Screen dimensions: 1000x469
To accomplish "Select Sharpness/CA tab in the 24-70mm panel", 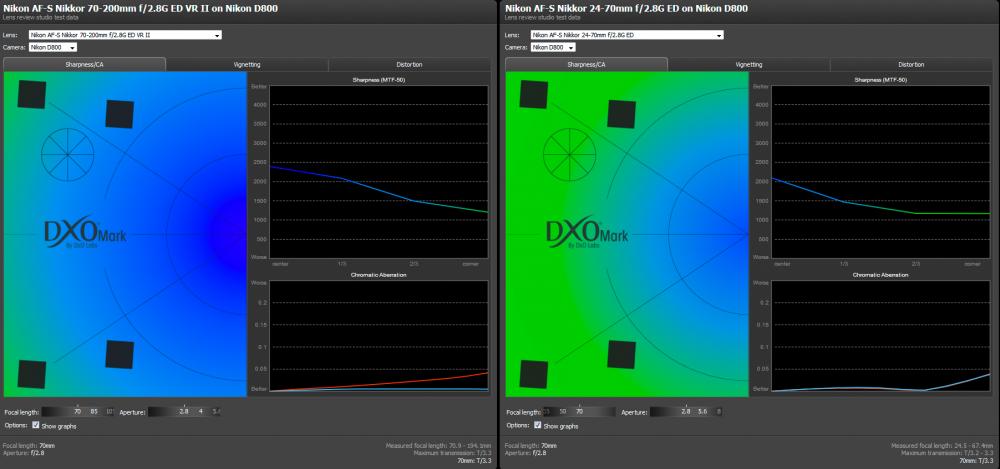I will click(x=586, y=64).
